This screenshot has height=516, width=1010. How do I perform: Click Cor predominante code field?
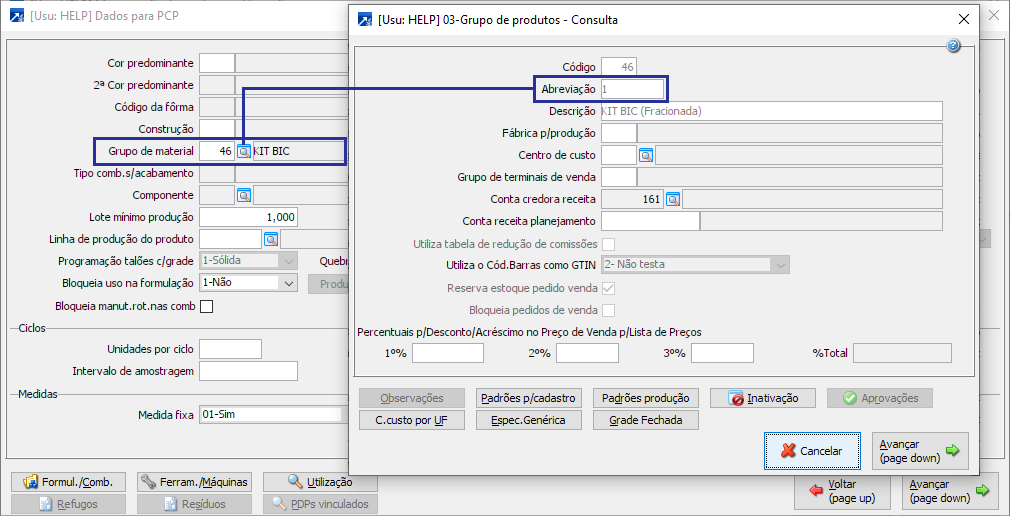click(217, 63)
